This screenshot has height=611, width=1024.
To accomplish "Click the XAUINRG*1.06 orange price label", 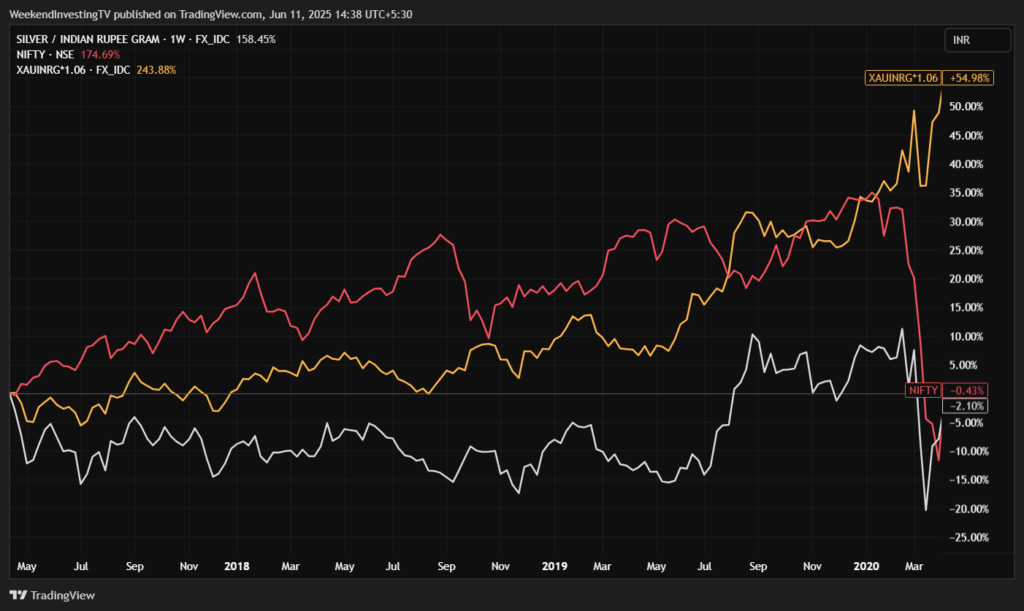I will tap(903, 78).
